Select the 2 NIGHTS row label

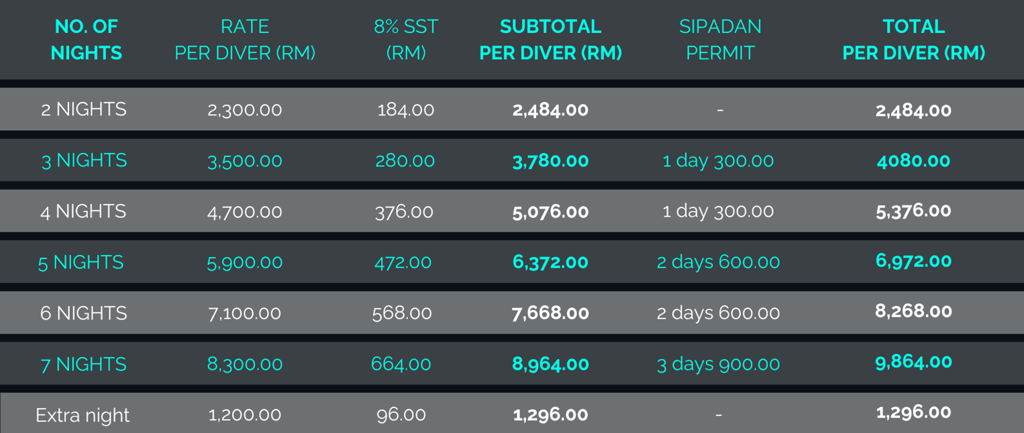coord(85,110)
